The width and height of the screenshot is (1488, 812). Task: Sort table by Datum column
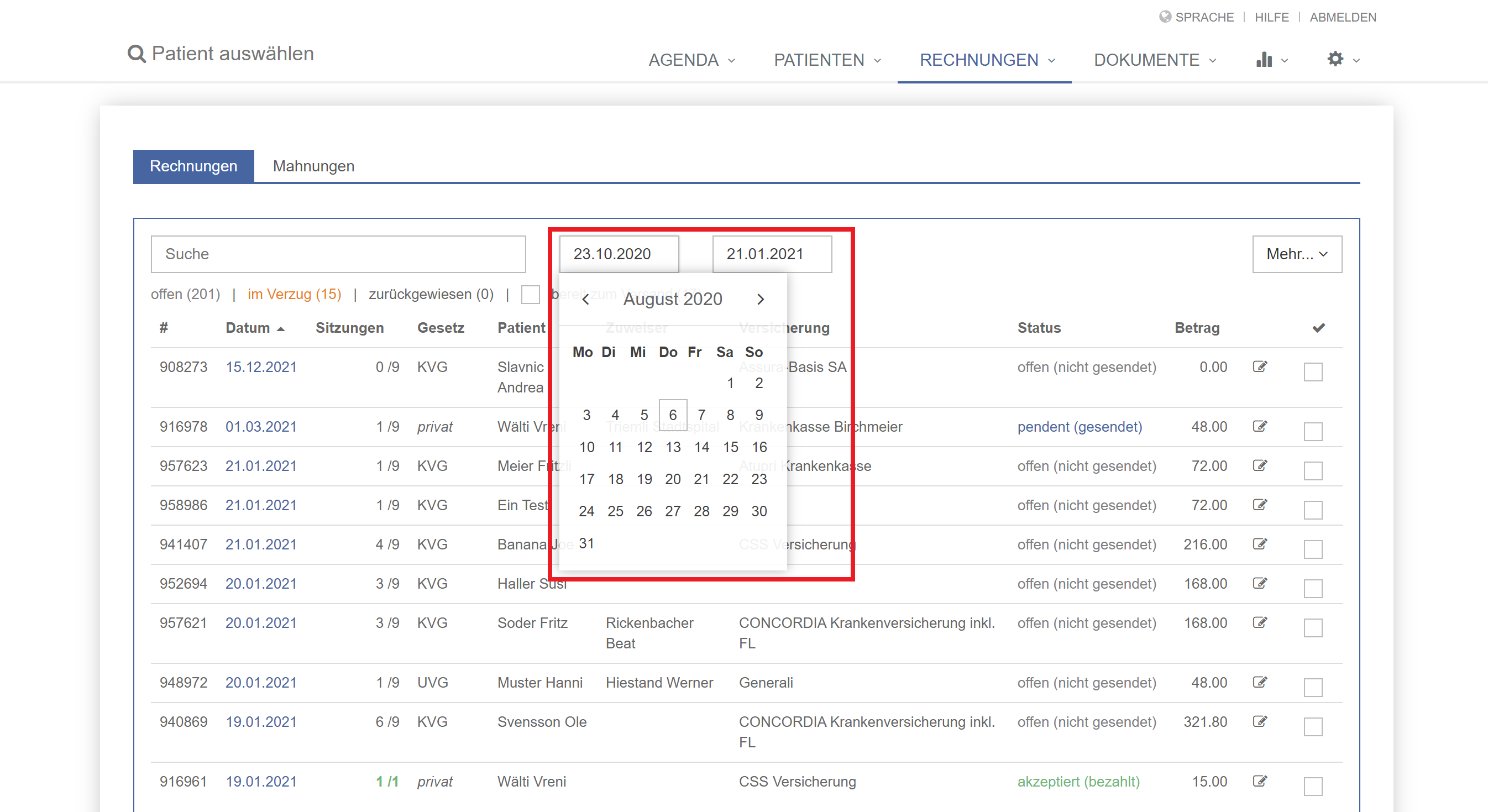pos(247,328)
